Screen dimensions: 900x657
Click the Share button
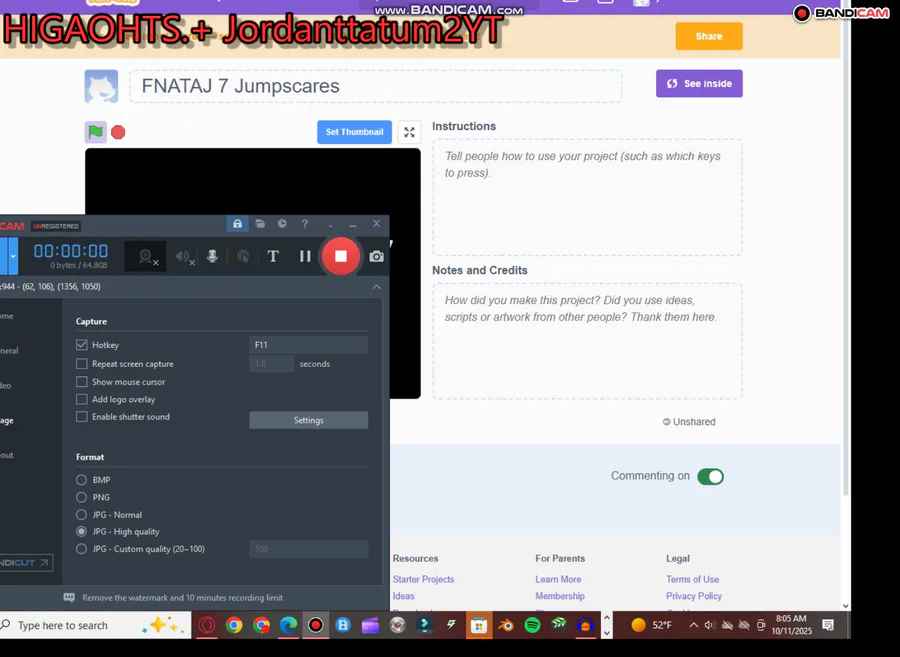tap(709, 36)
